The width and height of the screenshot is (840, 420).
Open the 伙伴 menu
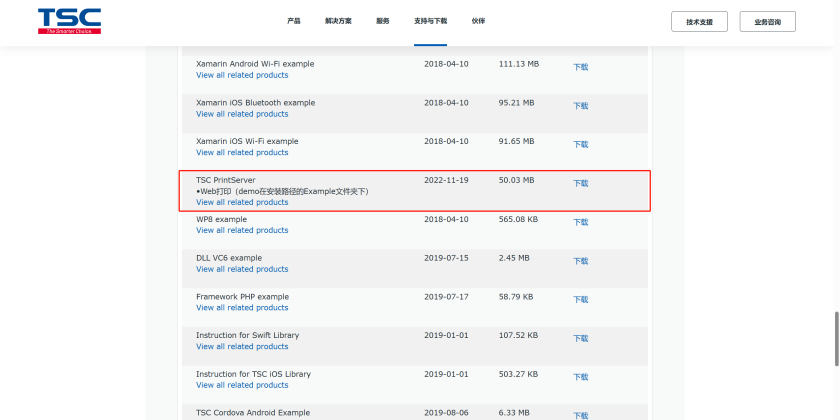click(x=478, y=21)
